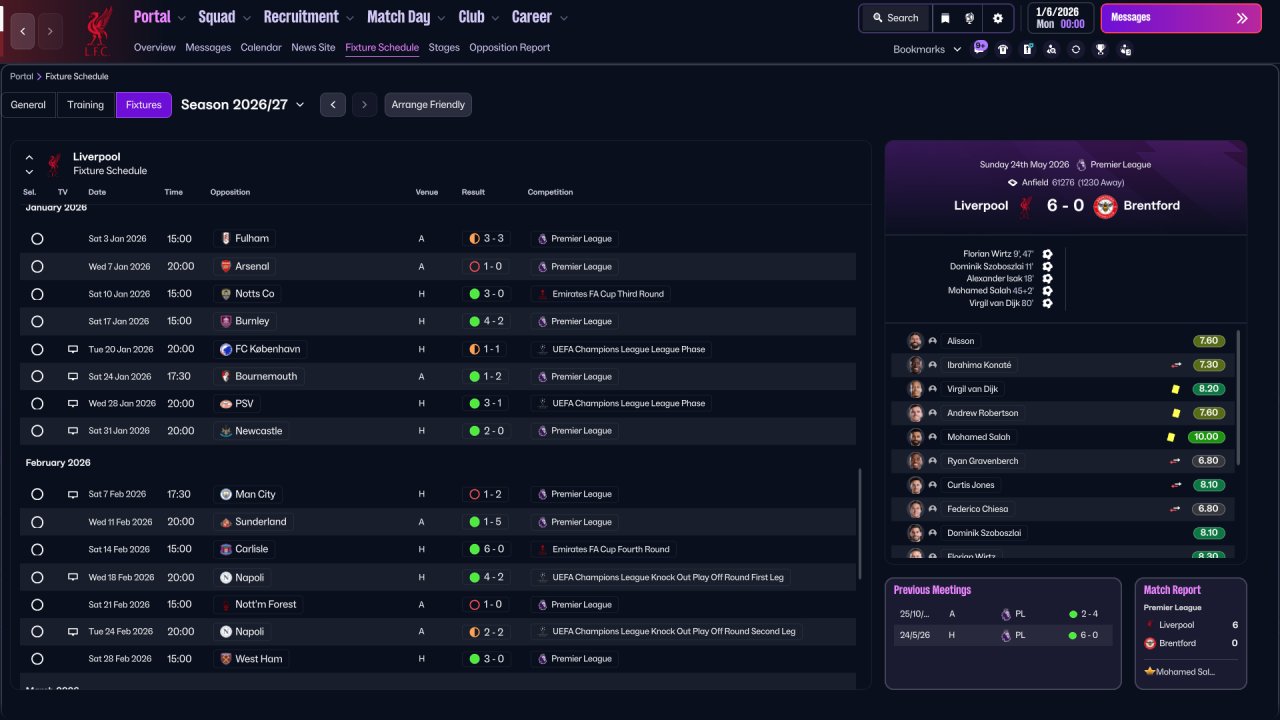Click the Portal breadcrumb link
Viewport: 1280px width, 720px height.
point(21,77)
